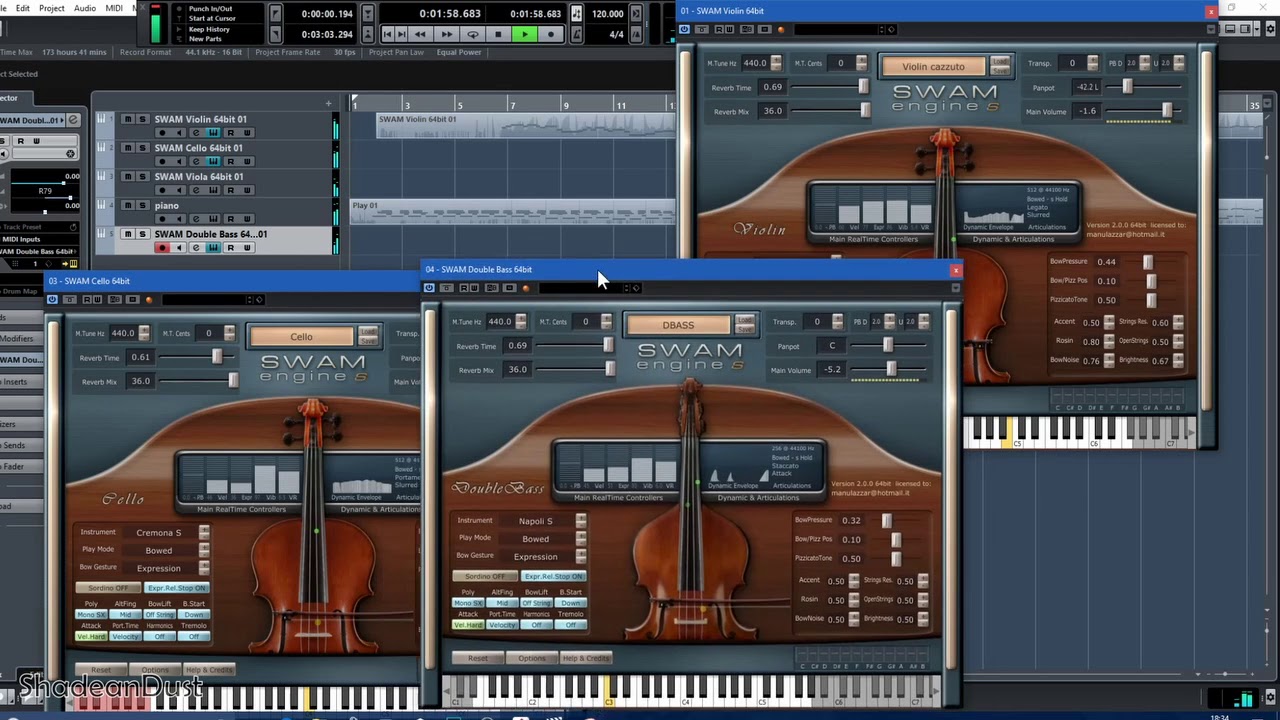
Task: Toggle the transport Cycle loop button
Action: tap(472, 34)
